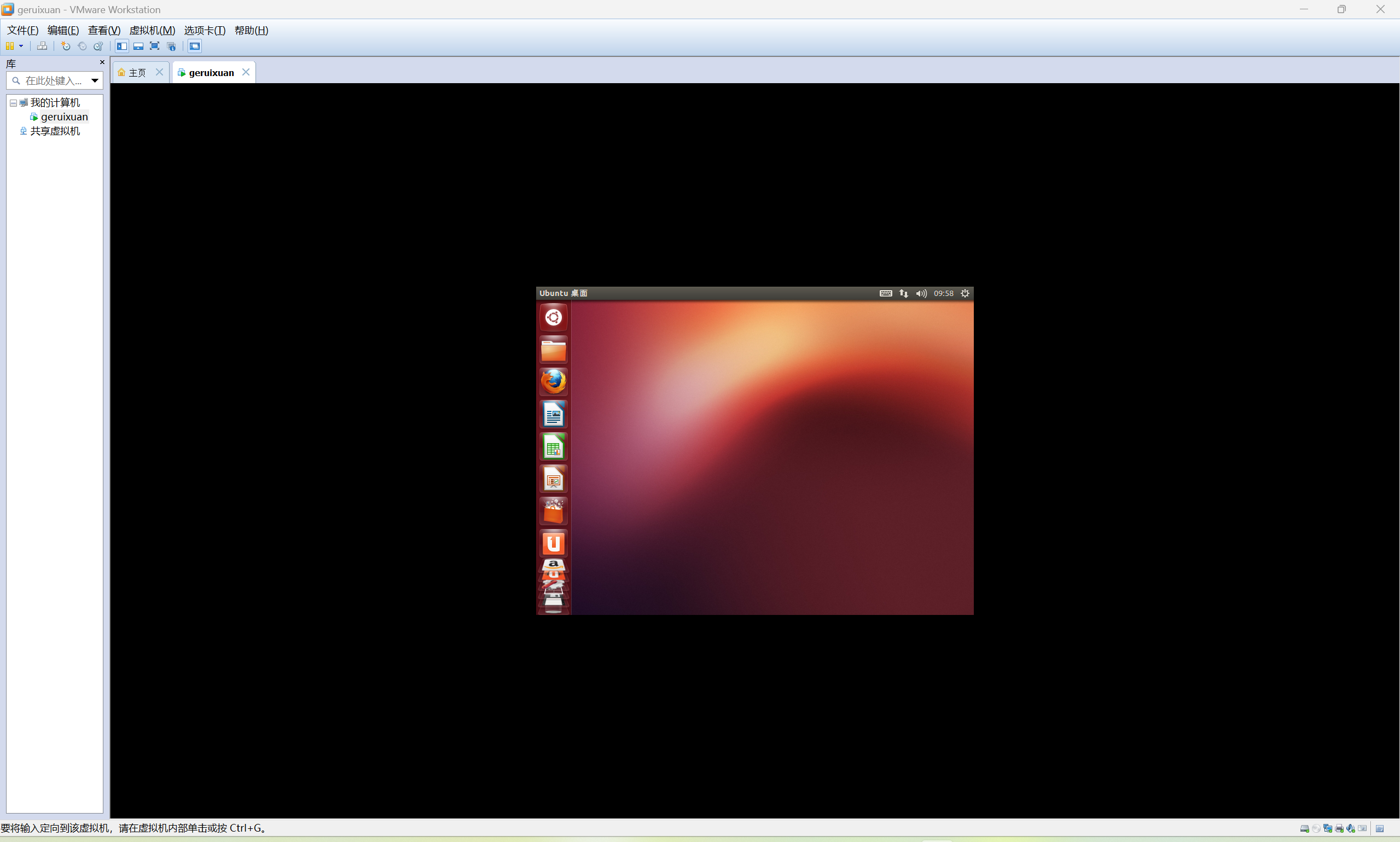Open the 虚拟机(M) menu
Viewport: 1400px width, 842px height.
click(152, 31)
